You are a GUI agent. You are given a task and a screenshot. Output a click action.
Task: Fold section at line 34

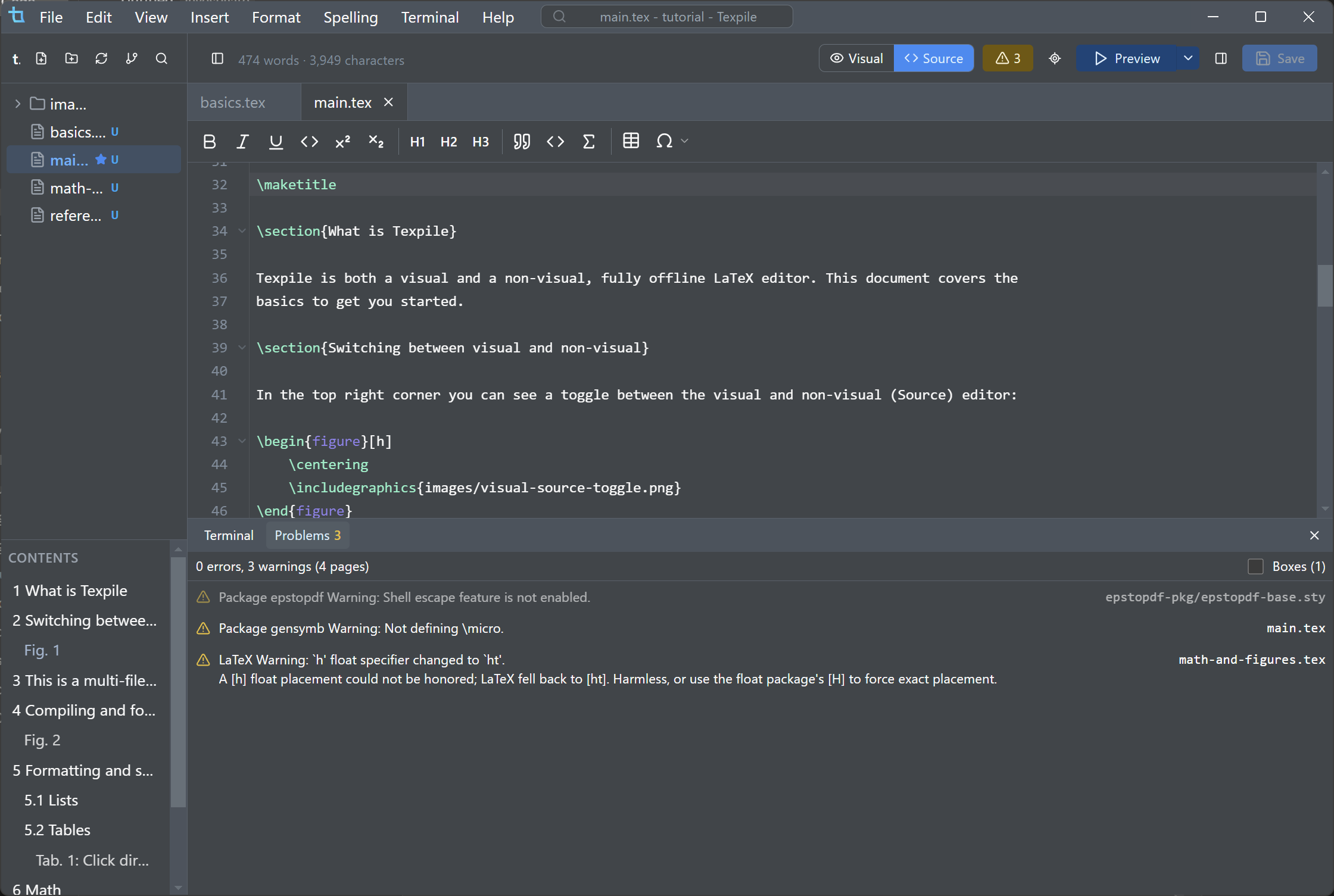pyautogui.click(x=242, y=231)
